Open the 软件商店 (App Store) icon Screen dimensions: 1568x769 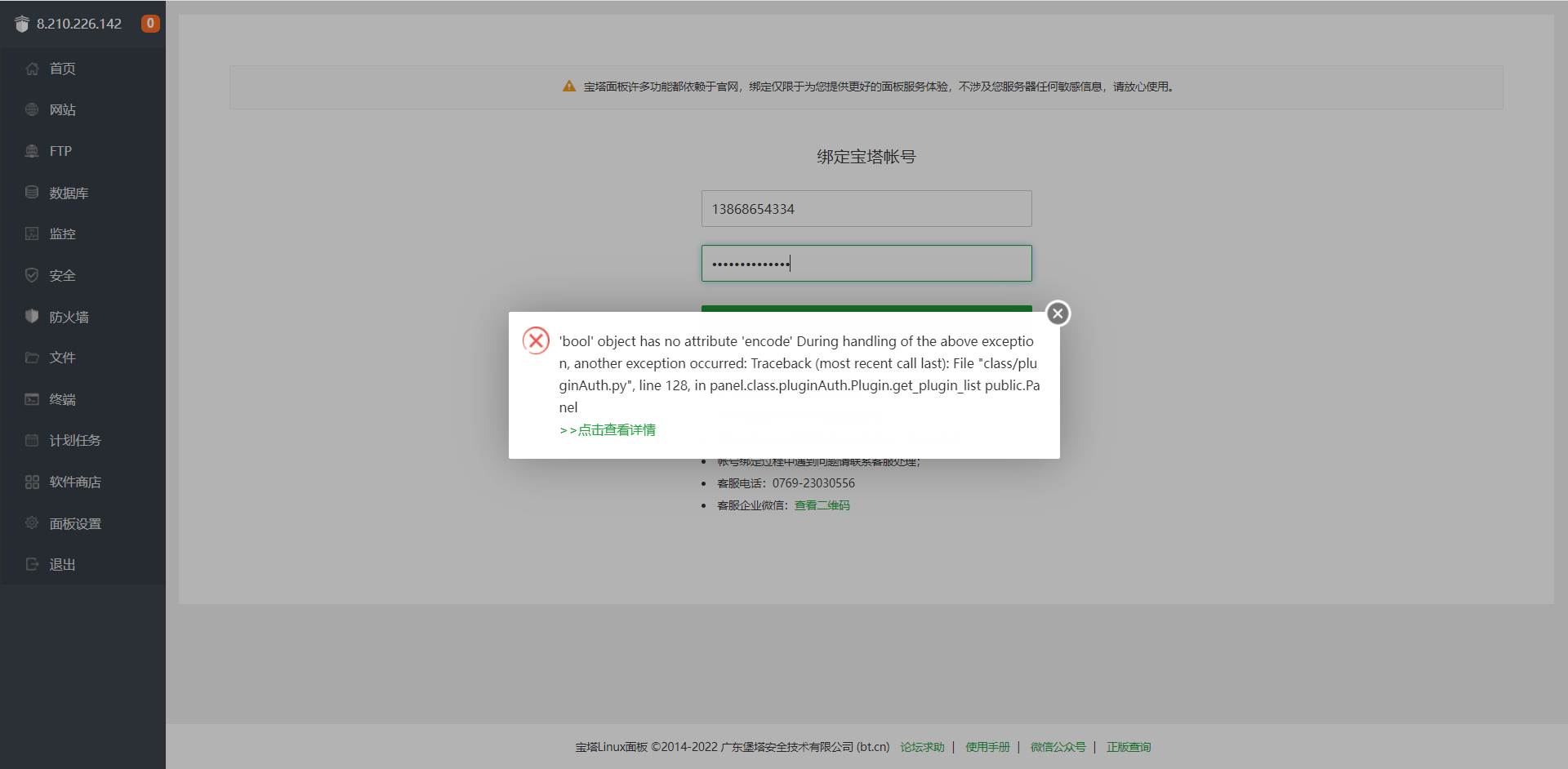click(x=32, y=482)
